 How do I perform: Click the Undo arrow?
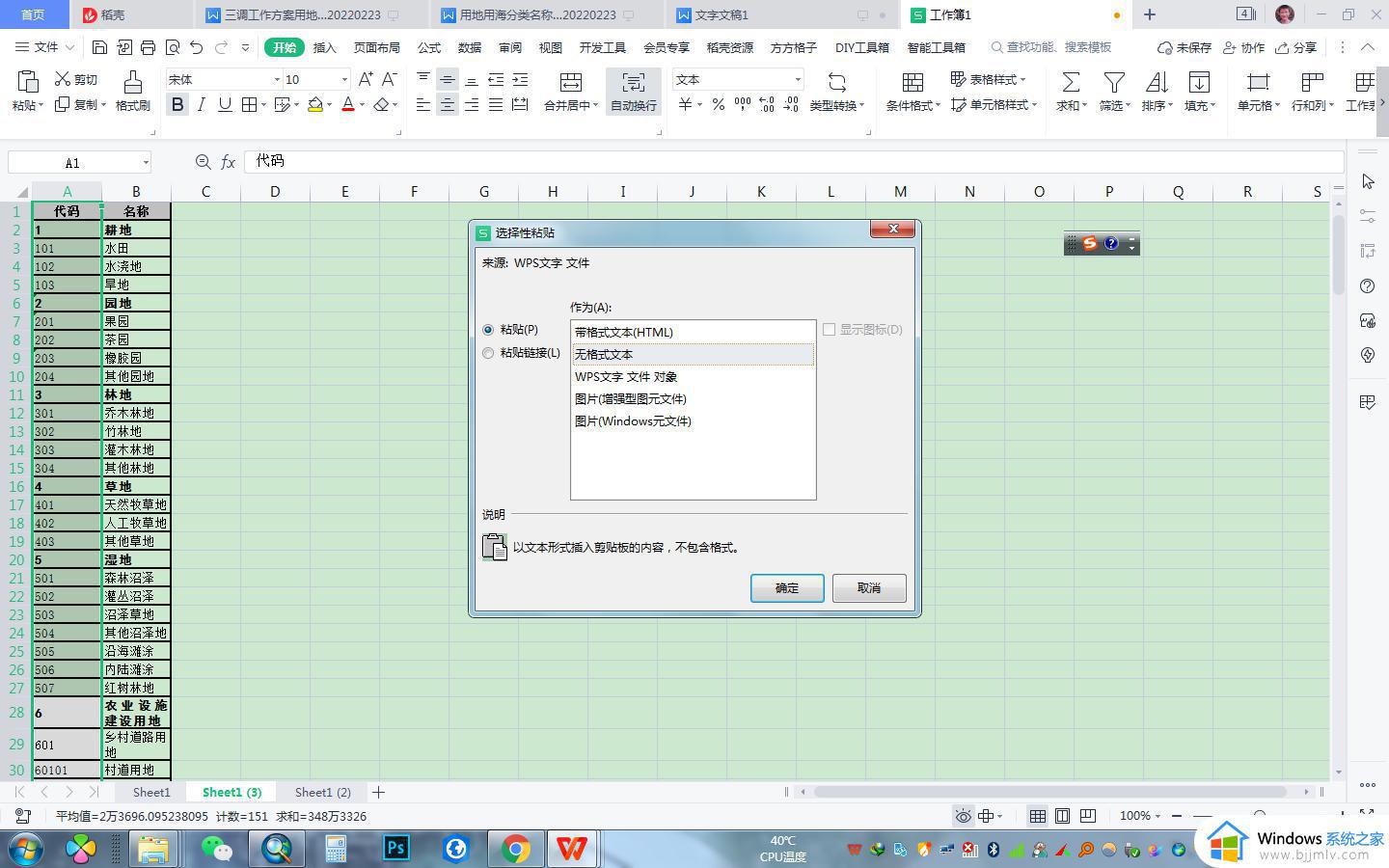[197, 47]
